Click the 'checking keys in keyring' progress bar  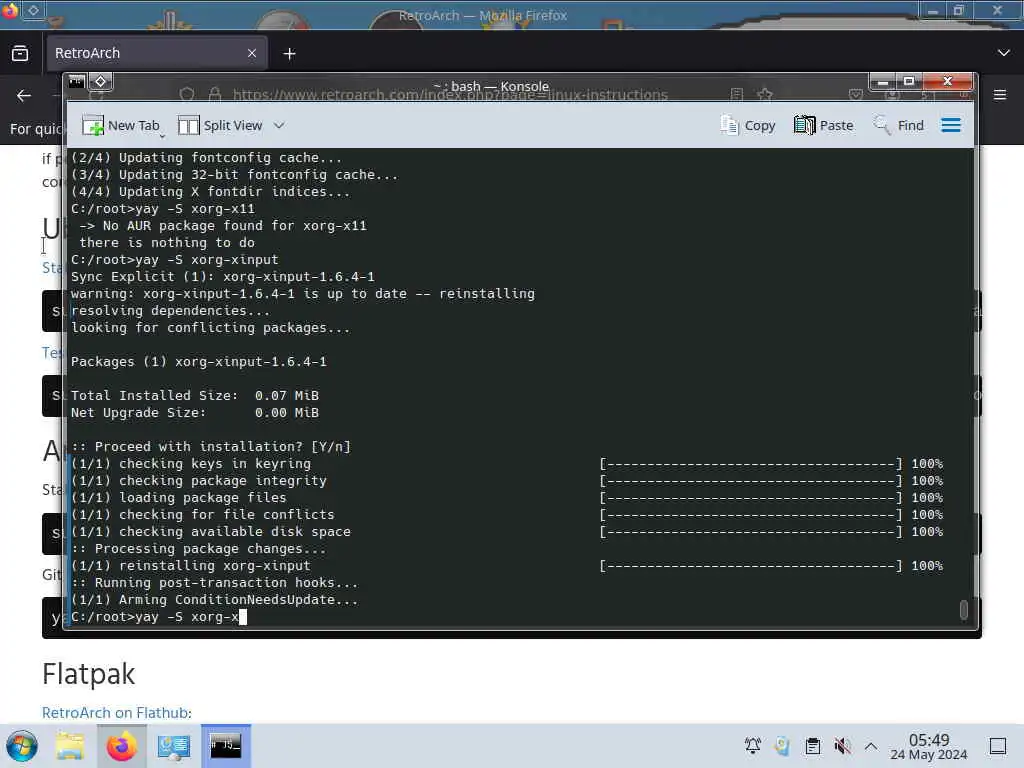tap(751, 464)
